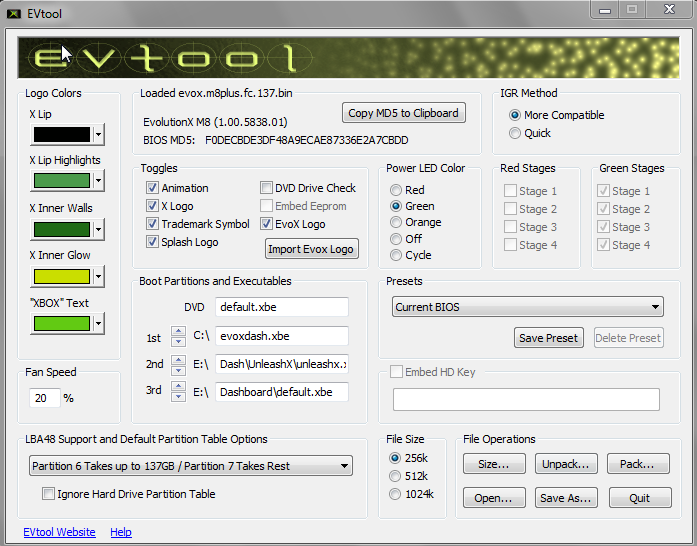The width and height of the screenshot is (697, 546).
Task: Click the Unpack... button
Action: pos(566,464)
